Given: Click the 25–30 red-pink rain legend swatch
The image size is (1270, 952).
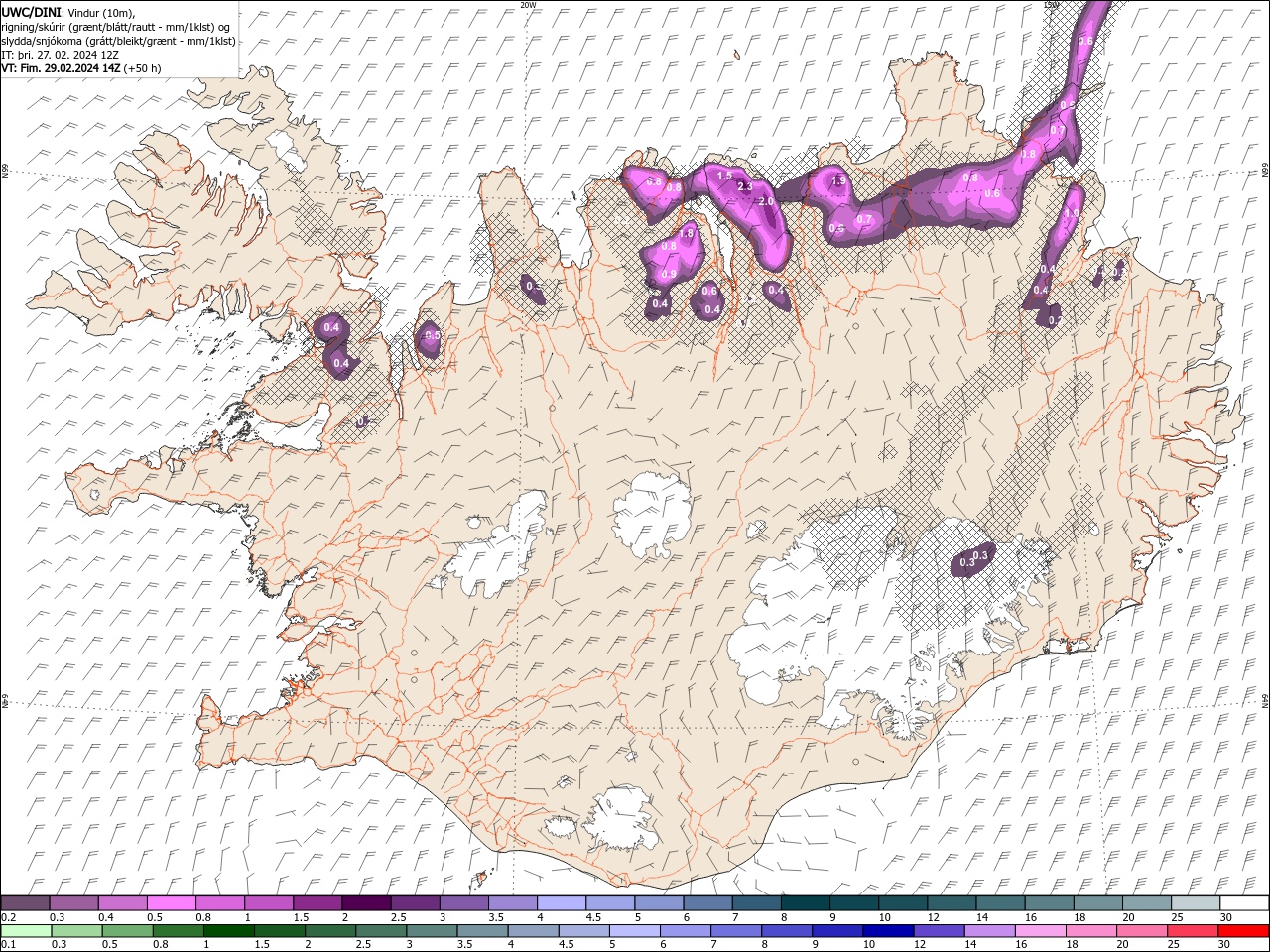Looking at the screenshot, I should [x=1192, y=931].
